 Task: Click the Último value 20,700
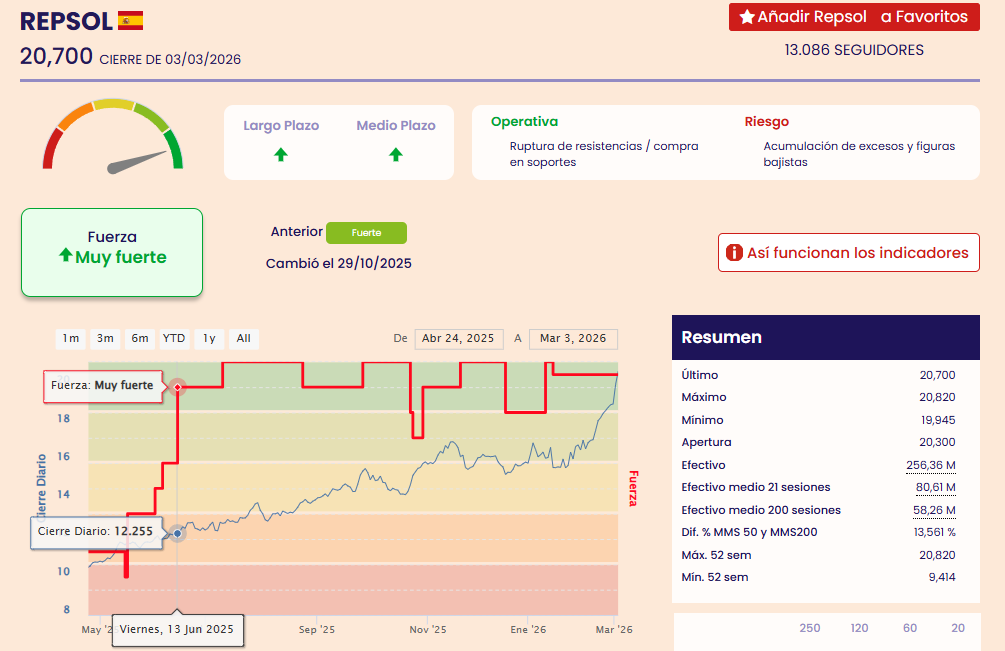pyautogui.click(x=937, y=375)
